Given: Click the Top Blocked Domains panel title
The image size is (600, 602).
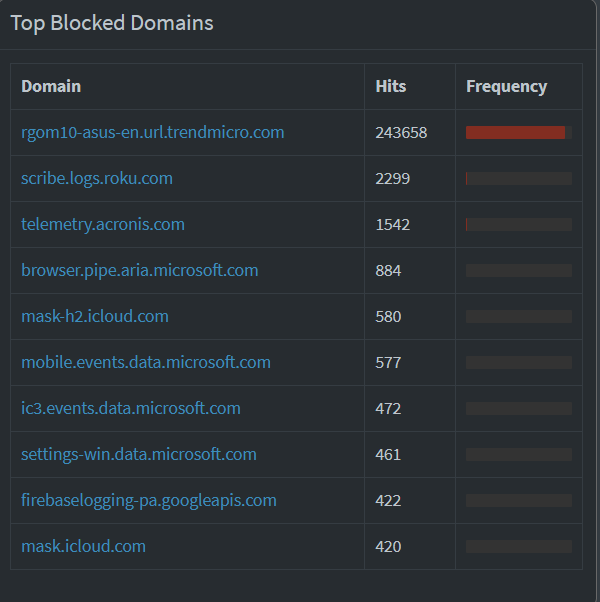Looking at the screenshot, I should (x=112, y=23).
